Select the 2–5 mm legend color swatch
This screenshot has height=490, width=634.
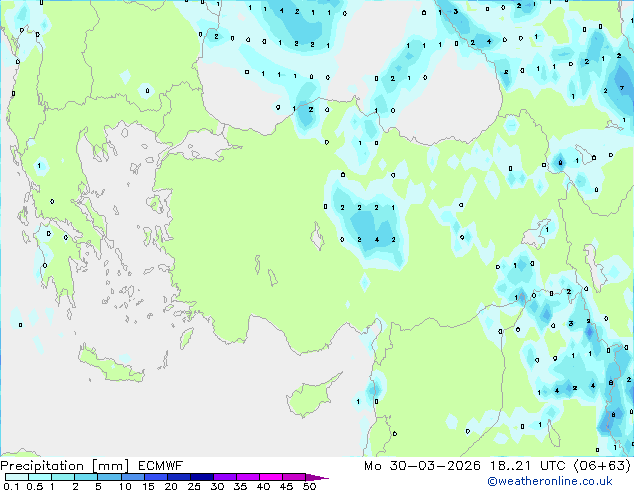[x=86, y=477]
